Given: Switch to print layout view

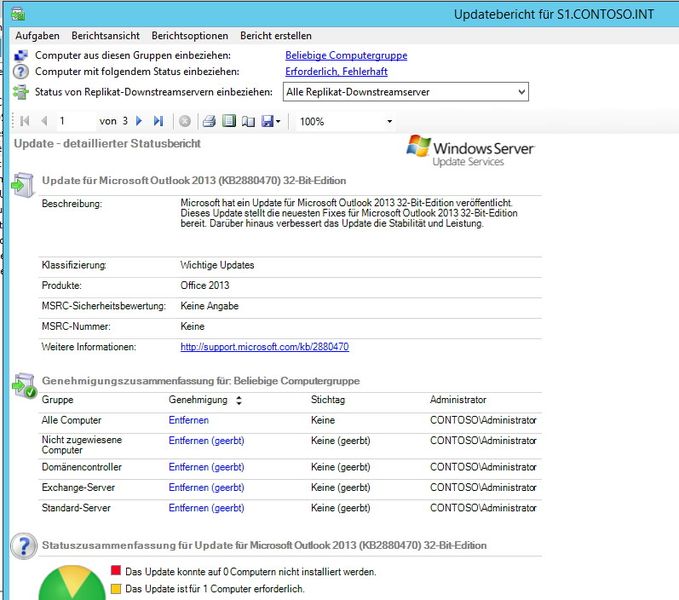Looking at the screenshot, I should pyautogui.click(x=228, y=121).
